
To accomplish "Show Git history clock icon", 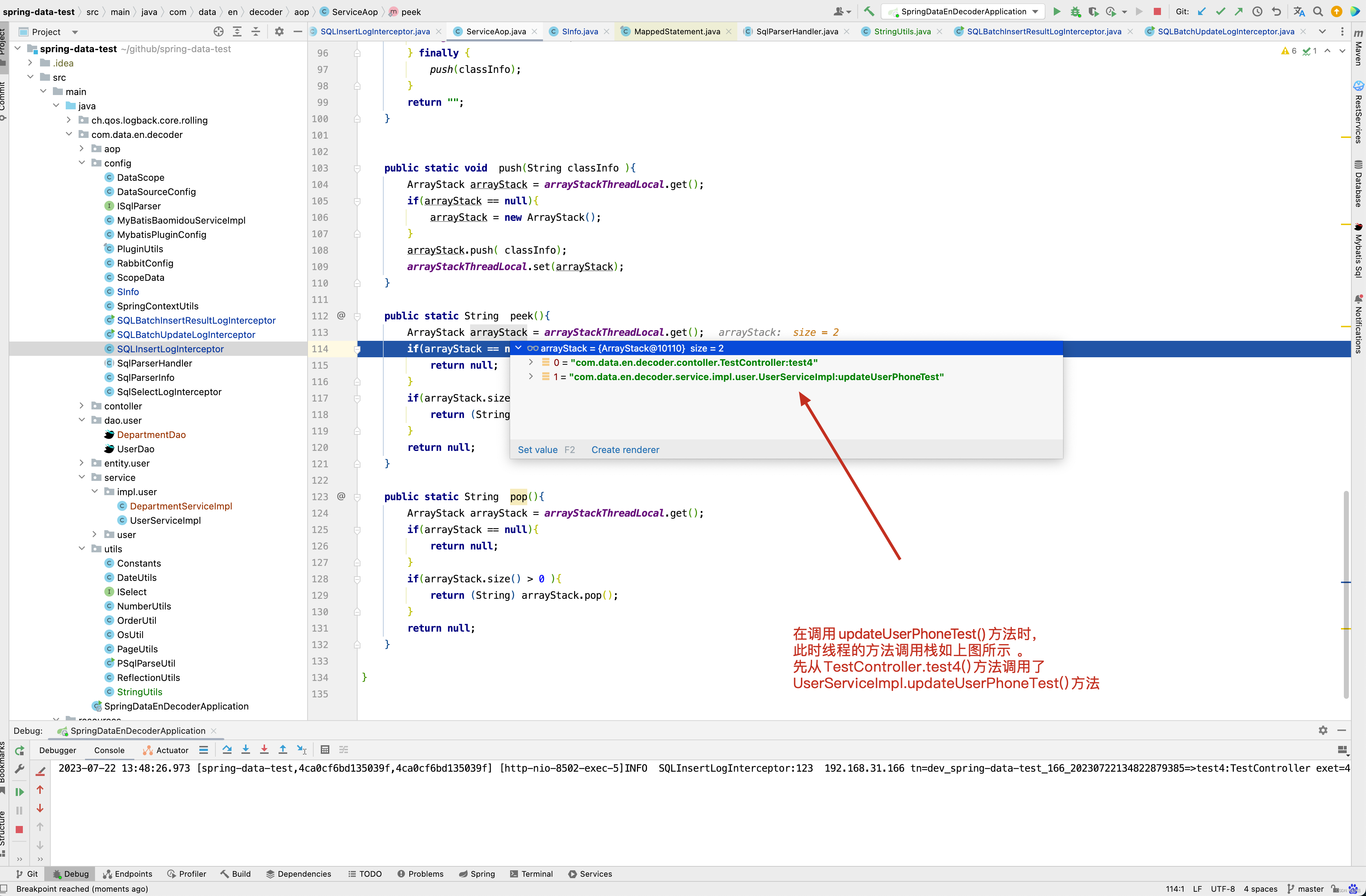I will click(x=1257, y=11).
